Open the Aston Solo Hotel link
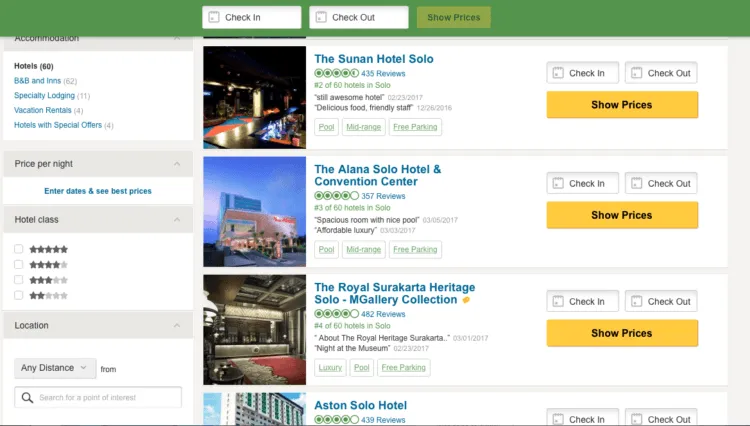Screen dimensions: 750x426 361,405
